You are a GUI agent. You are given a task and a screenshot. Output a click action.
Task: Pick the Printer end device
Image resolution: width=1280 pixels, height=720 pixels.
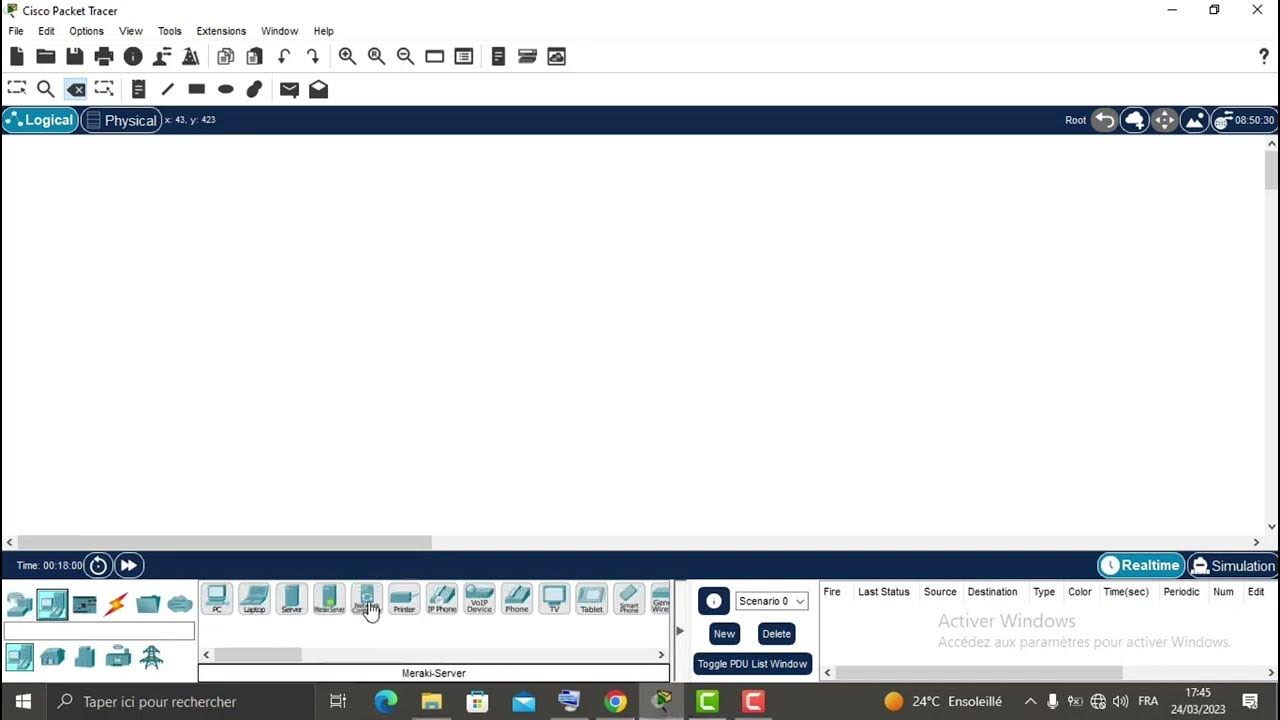[404, 598]
